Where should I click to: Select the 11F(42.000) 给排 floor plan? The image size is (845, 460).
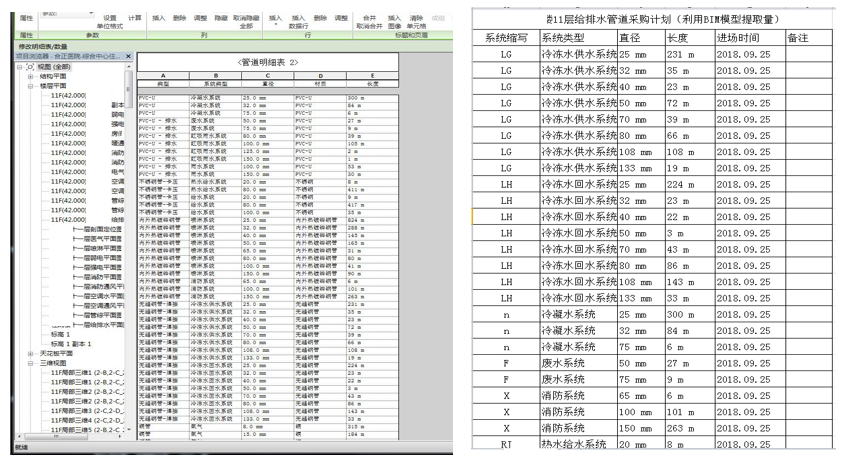tap(87, 219)
